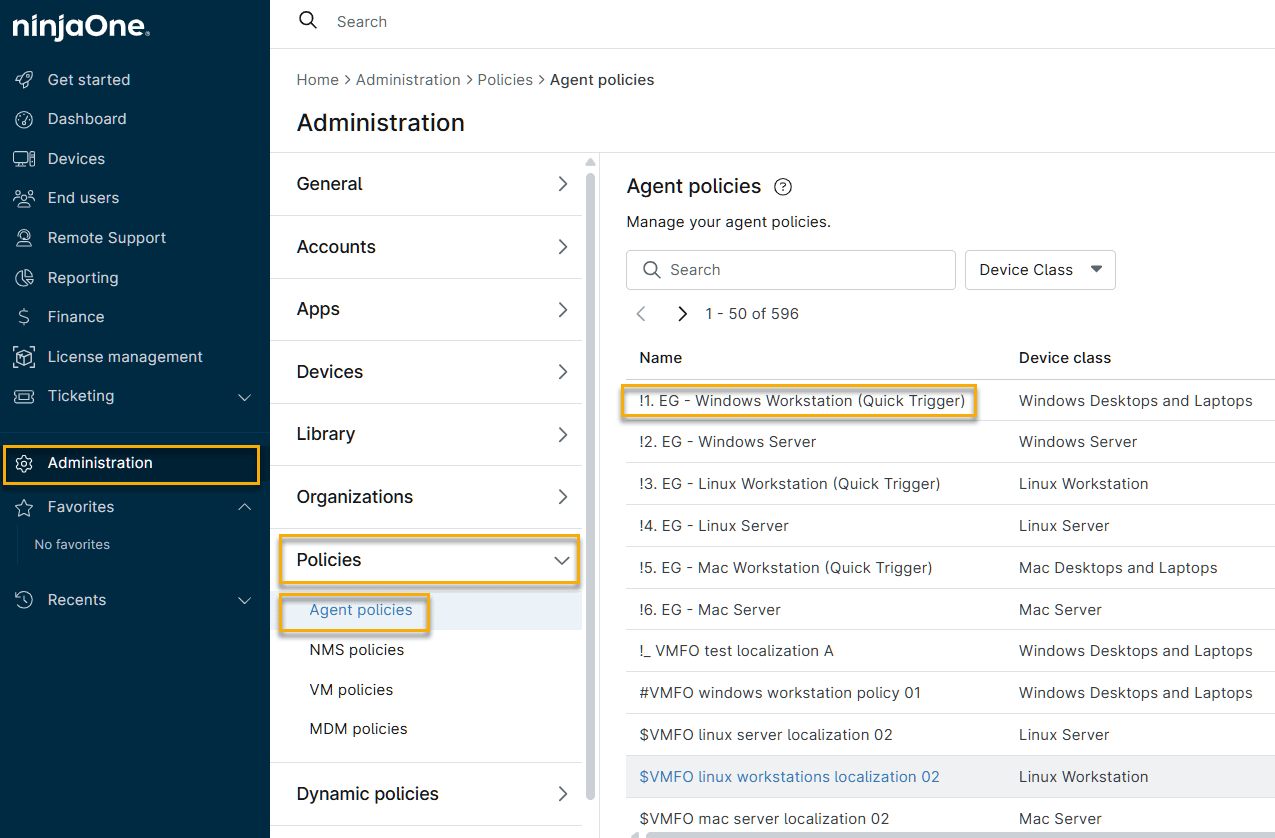Click the Remote Support headset icon
Screen dimensions: 1275x838
point(24,238)
